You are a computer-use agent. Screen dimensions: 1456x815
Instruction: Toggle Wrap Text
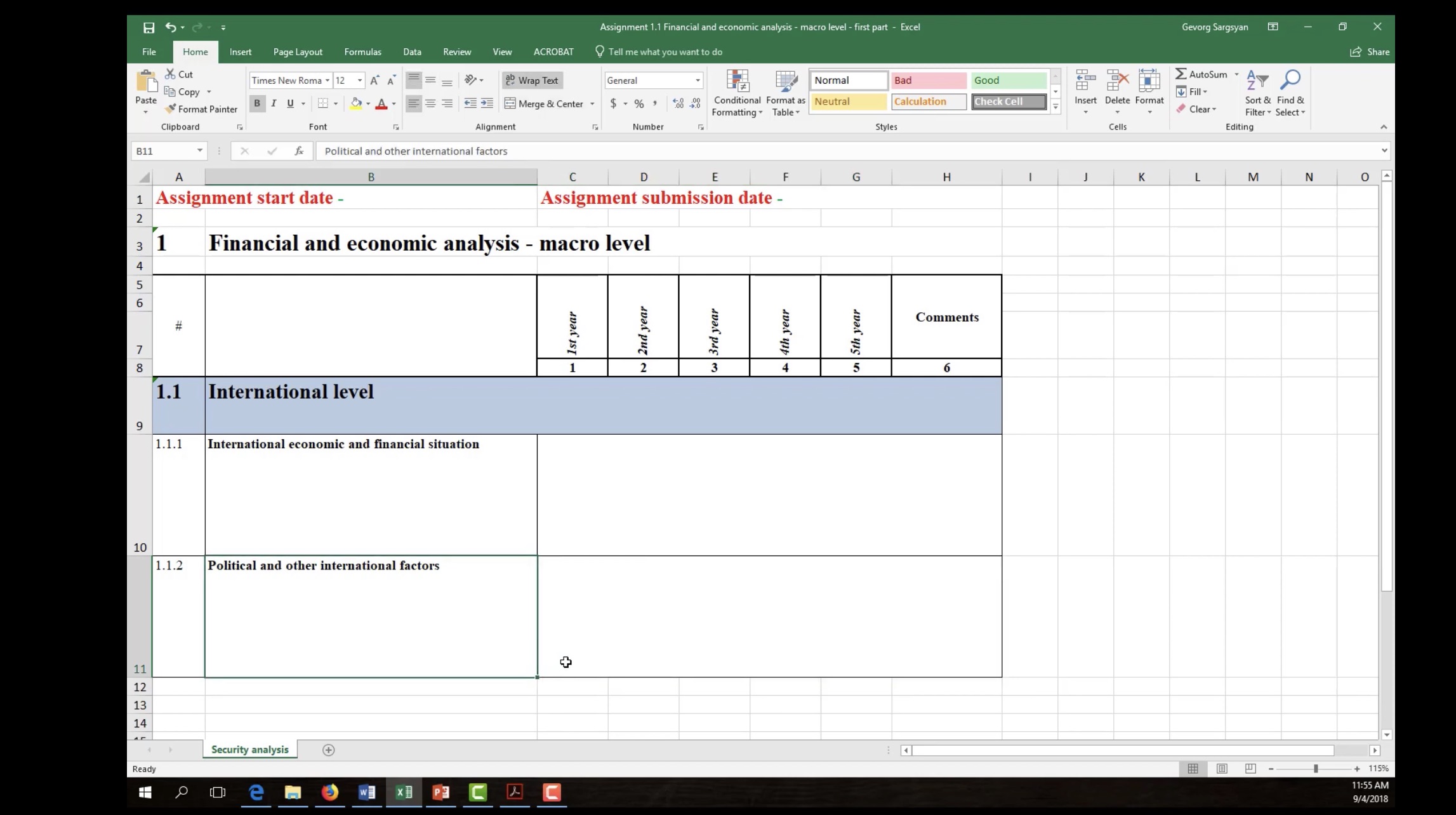coord(532,81)
